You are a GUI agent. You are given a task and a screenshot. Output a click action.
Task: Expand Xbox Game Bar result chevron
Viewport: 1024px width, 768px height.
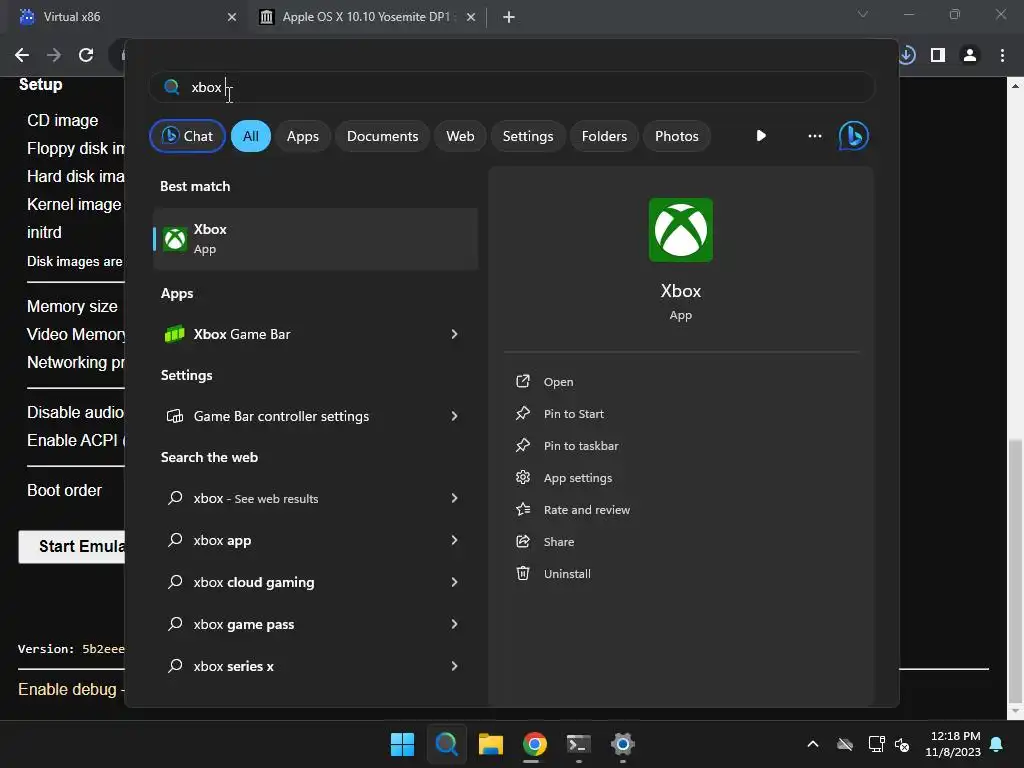click(x=455, y=334)
